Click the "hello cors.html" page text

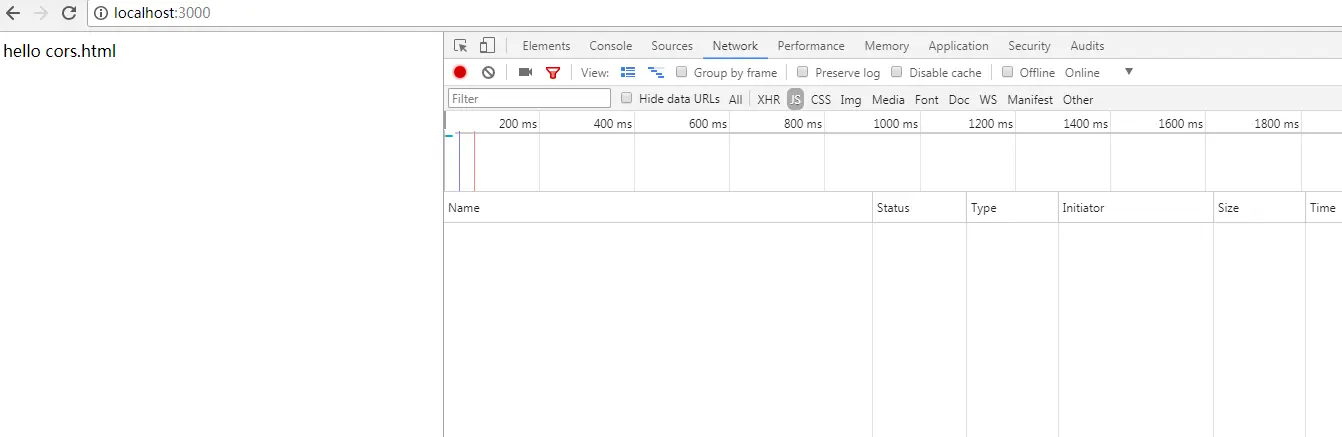pos(60,51)
